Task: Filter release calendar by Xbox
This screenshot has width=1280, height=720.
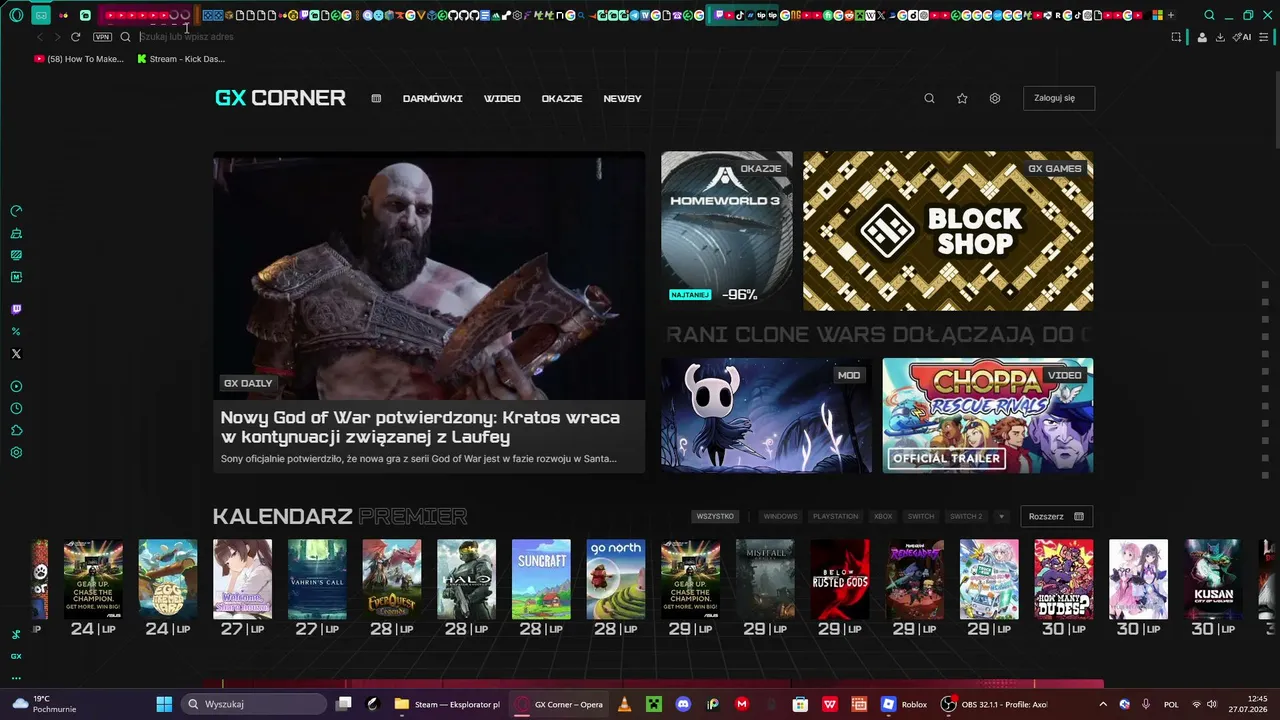Action: [x=883, y=516]
